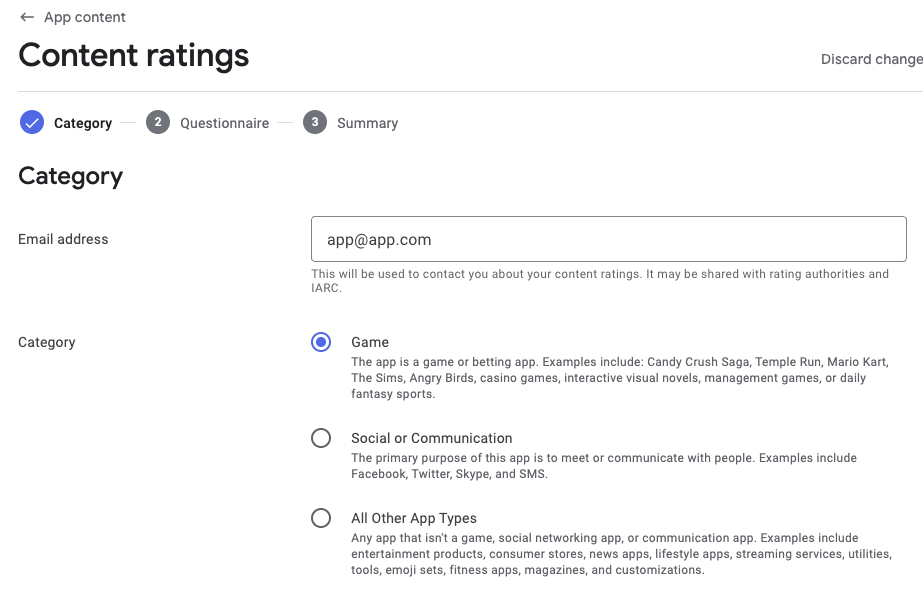Viewport: 923px width, 608px height.
Task: Click the completed step checkmark icon
Action: tap(32, 123)
